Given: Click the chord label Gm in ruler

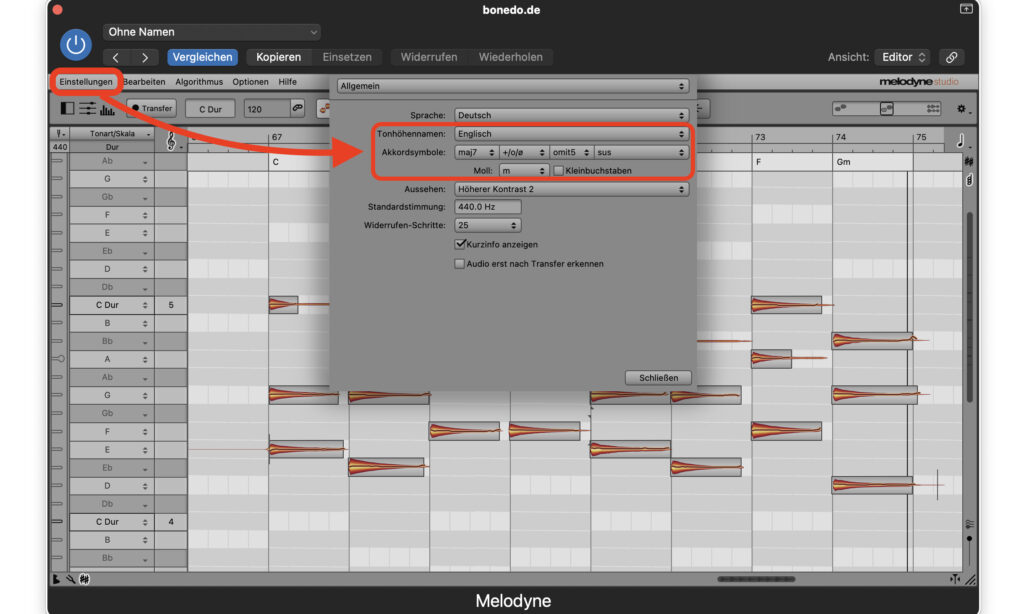Looking at the screenshot, I should point(843,162).
